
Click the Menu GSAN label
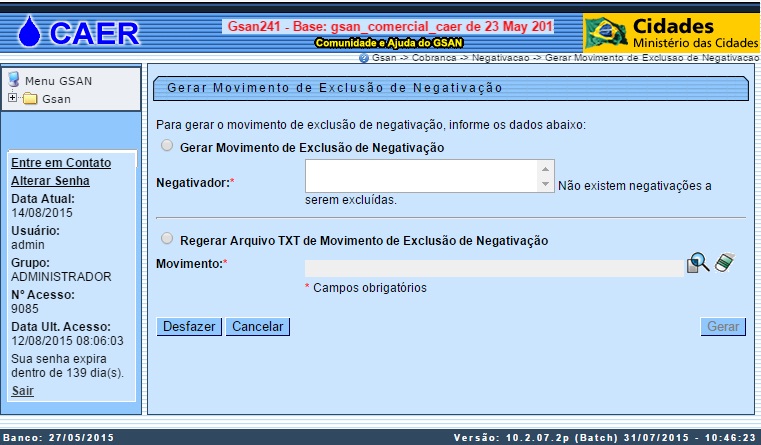(58, 81)
